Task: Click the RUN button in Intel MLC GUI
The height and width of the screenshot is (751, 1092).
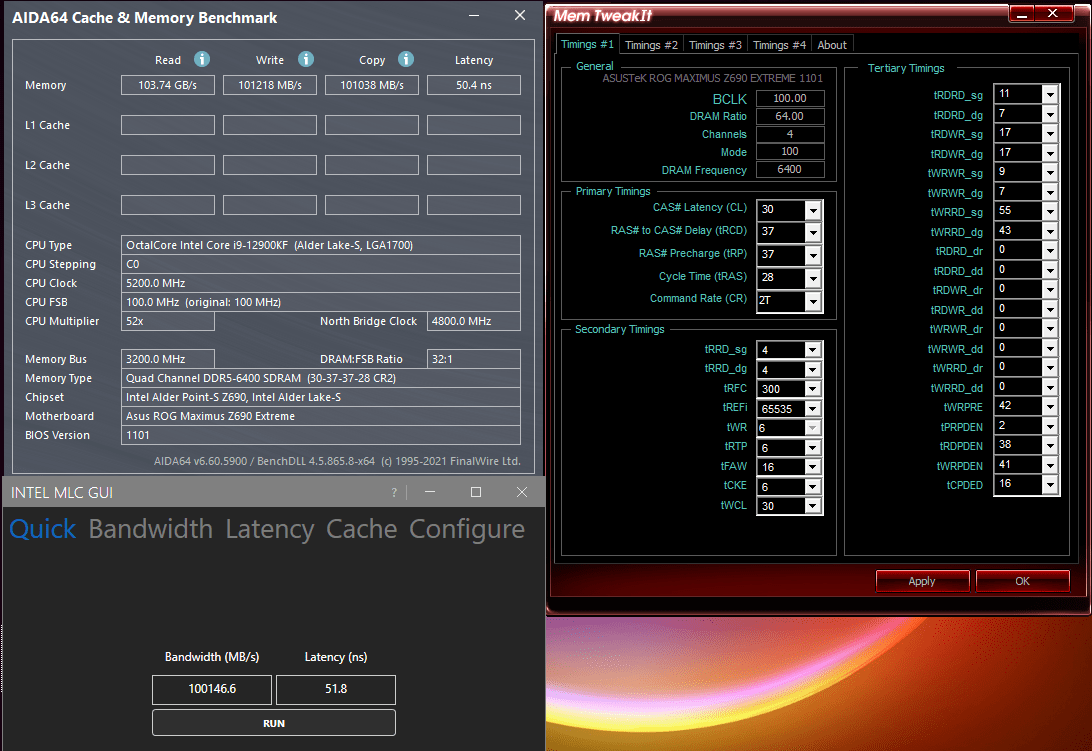Action: pyautogui.click(x=274, y=723)
